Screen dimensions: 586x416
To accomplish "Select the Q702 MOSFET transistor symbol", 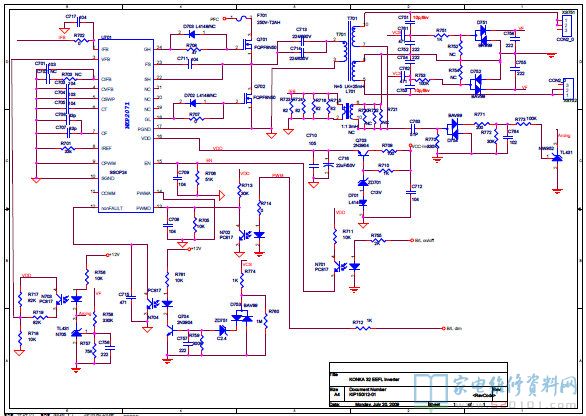I will pyautogui.click(x=248, y=98).
